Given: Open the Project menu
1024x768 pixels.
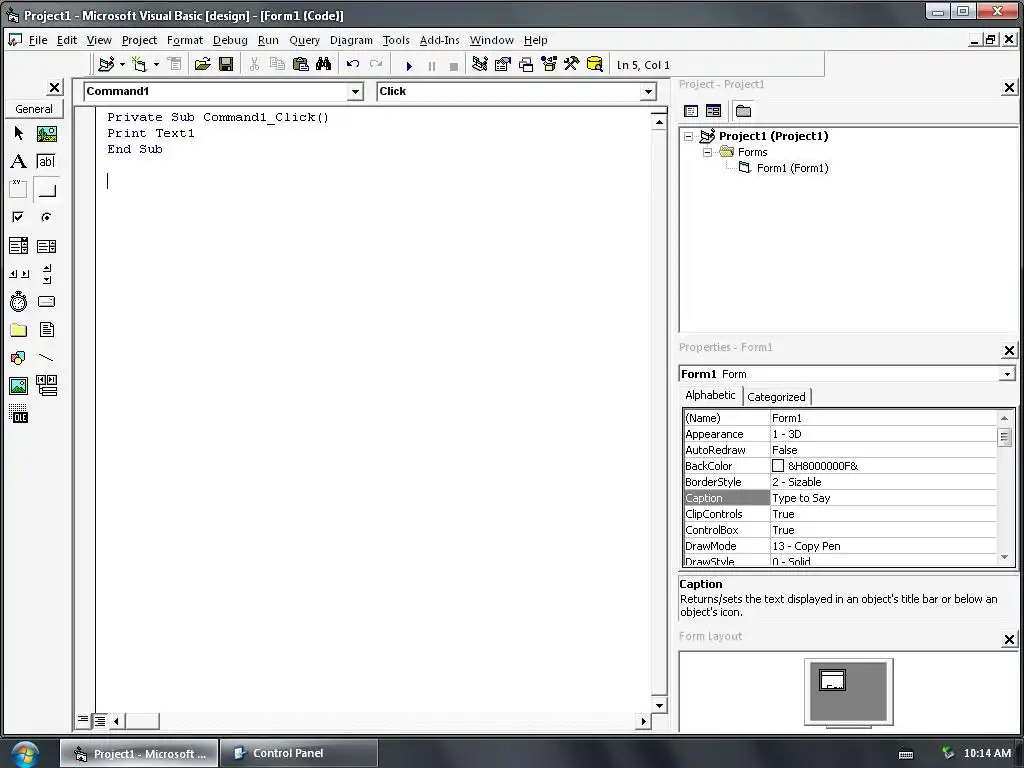Looking at the screenshot, I should (139, 40).
